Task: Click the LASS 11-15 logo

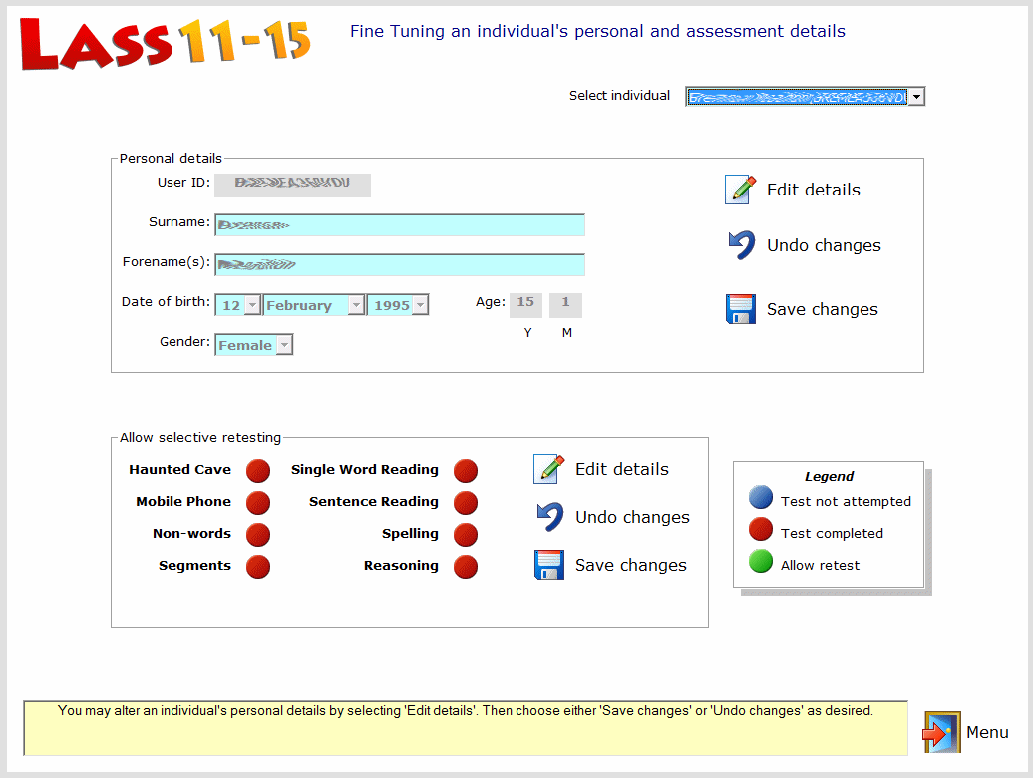Action: [x=165, y=43]
